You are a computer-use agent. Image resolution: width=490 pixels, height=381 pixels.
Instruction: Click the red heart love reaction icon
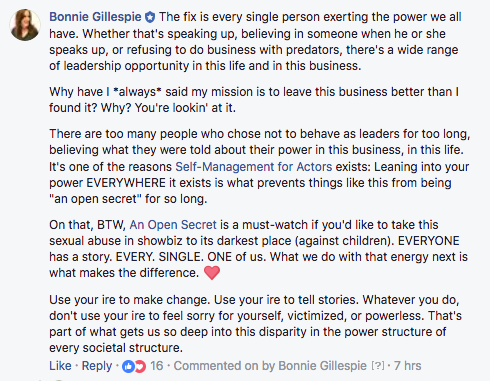140,366
